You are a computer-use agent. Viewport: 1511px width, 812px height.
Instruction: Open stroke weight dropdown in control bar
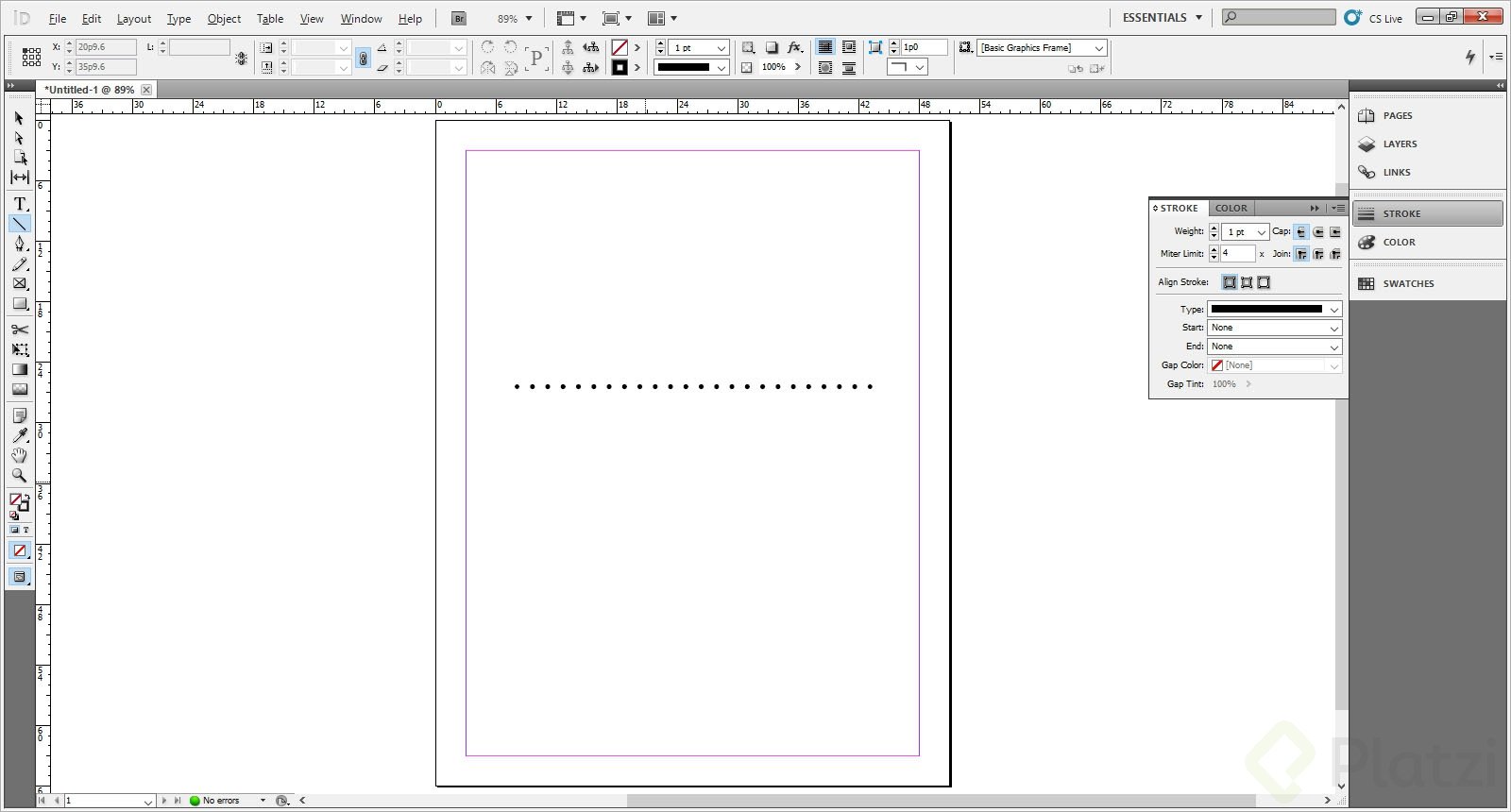[x=722, y=47]
